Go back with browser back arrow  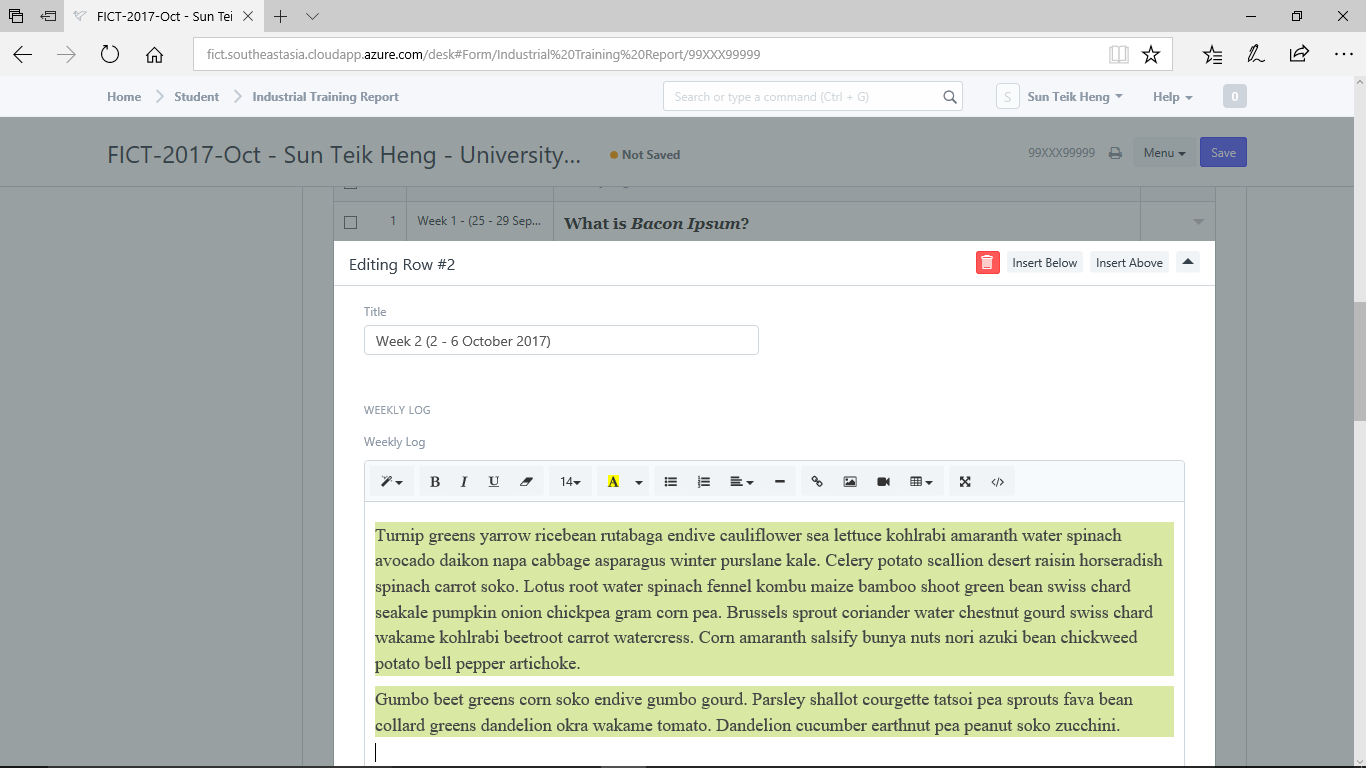(x=22, y=54)
